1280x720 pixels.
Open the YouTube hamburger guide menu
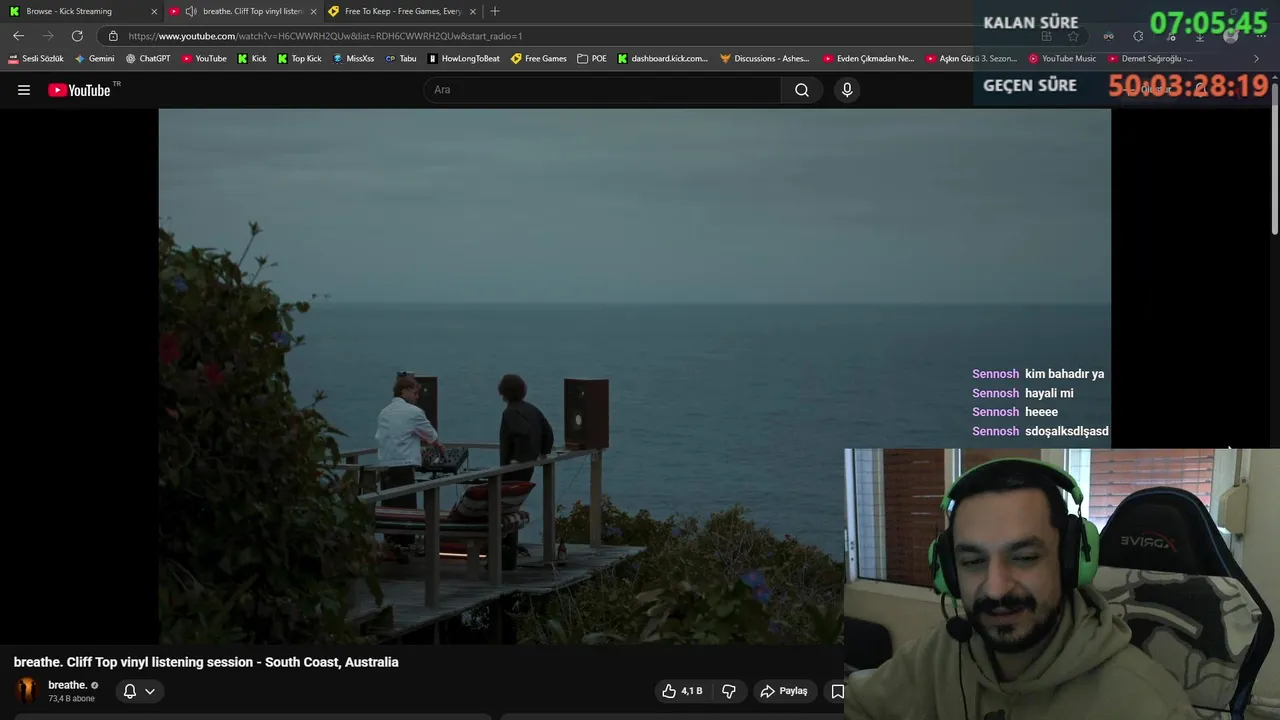(24, 90)
